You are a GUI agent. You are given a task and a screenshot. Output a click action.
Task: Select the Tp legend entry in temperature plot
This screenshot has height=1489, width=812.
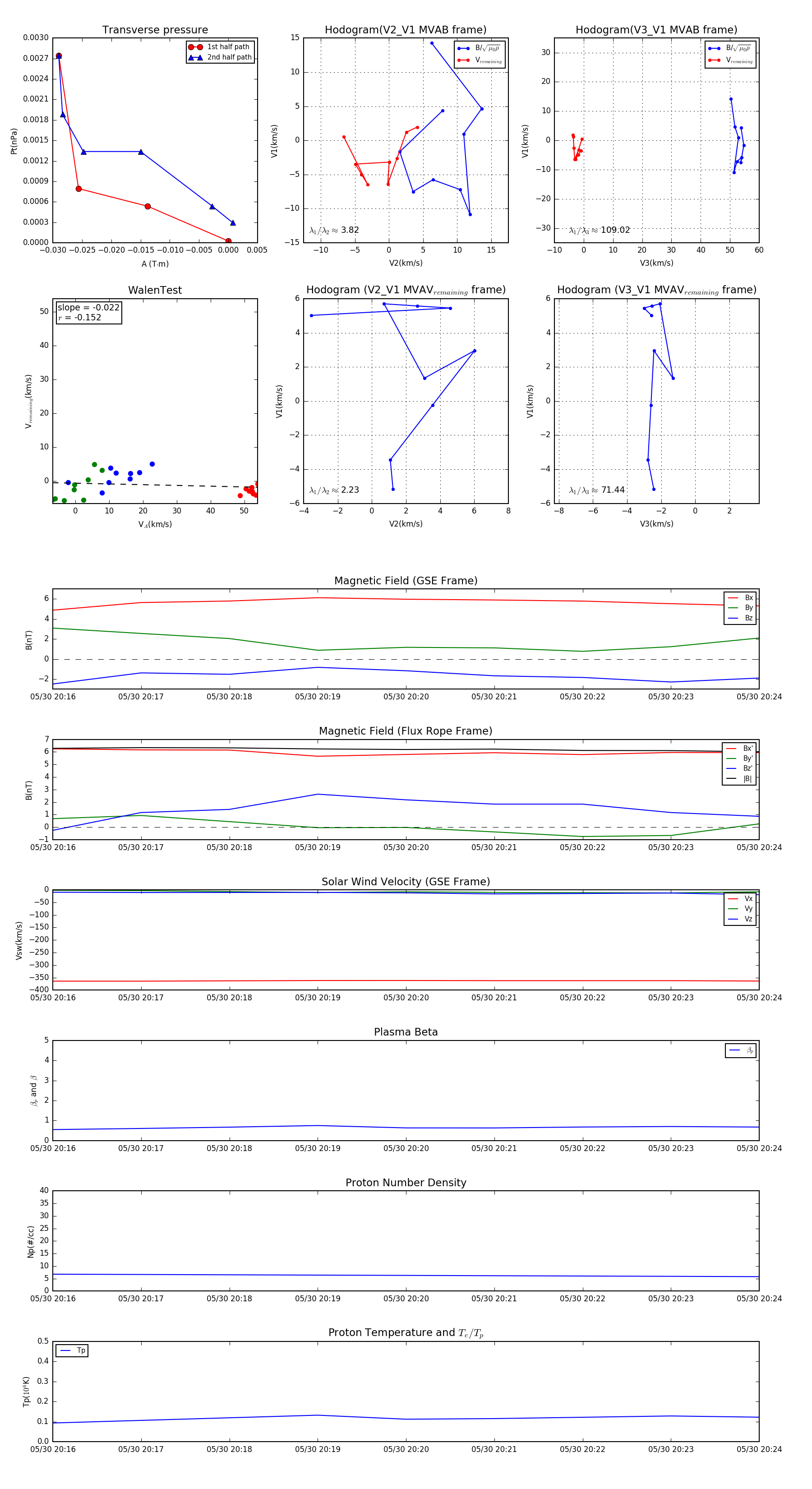click(72, 1351)
